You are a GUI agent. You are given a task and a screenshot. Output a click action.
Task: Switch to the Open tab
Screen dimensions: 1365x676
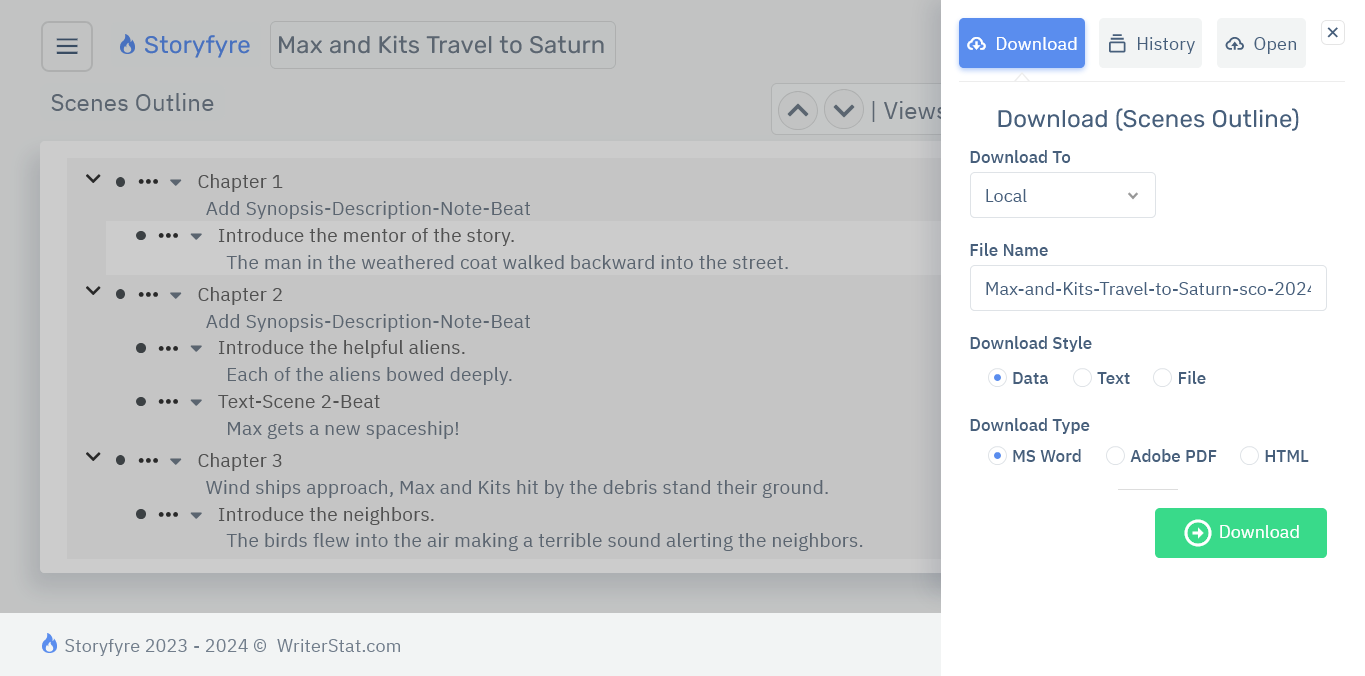coord(1261,43)
